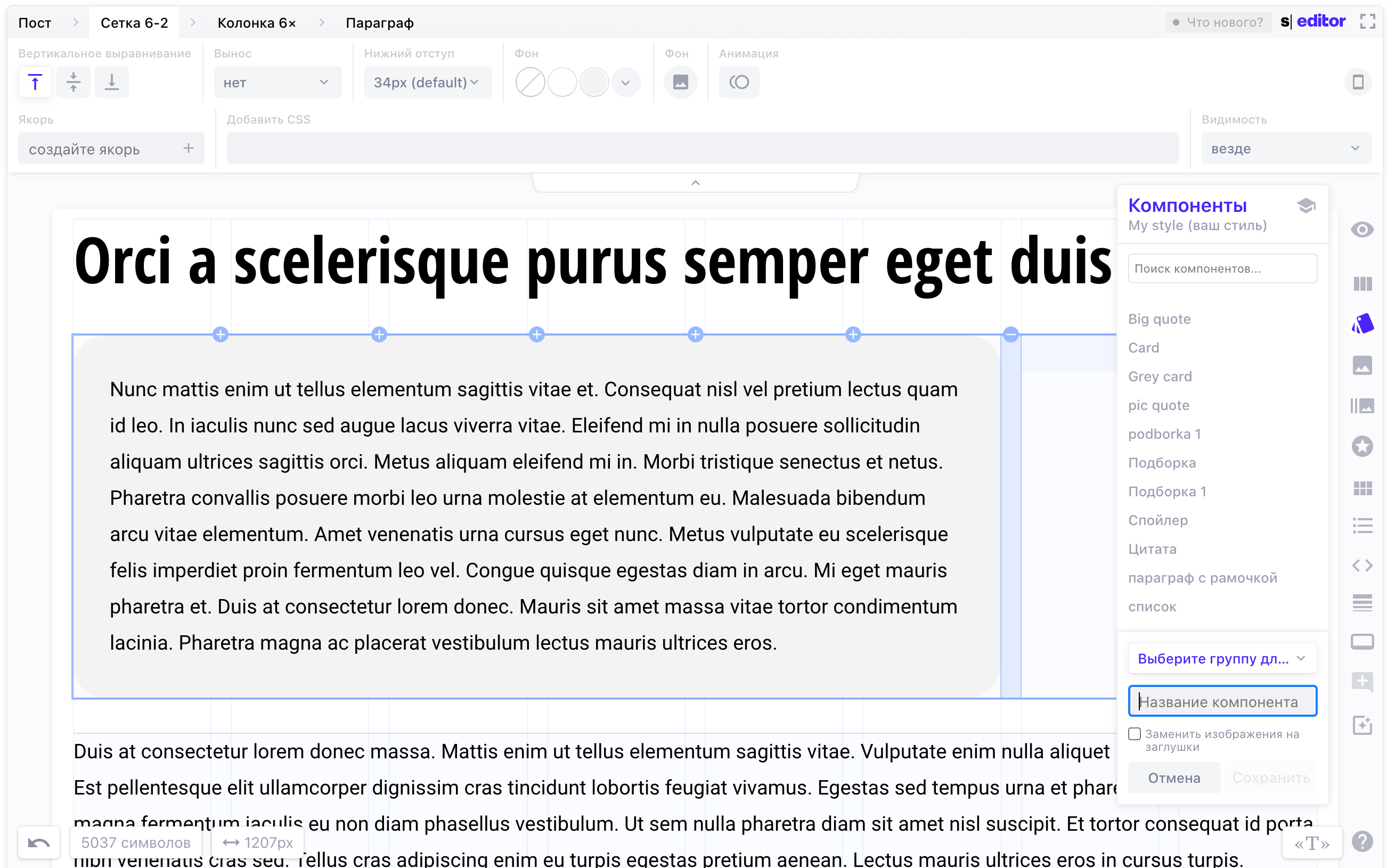This screenshot has height=868, width=1387.
Task: Open the animation settings icon
Action: [739, 82]
